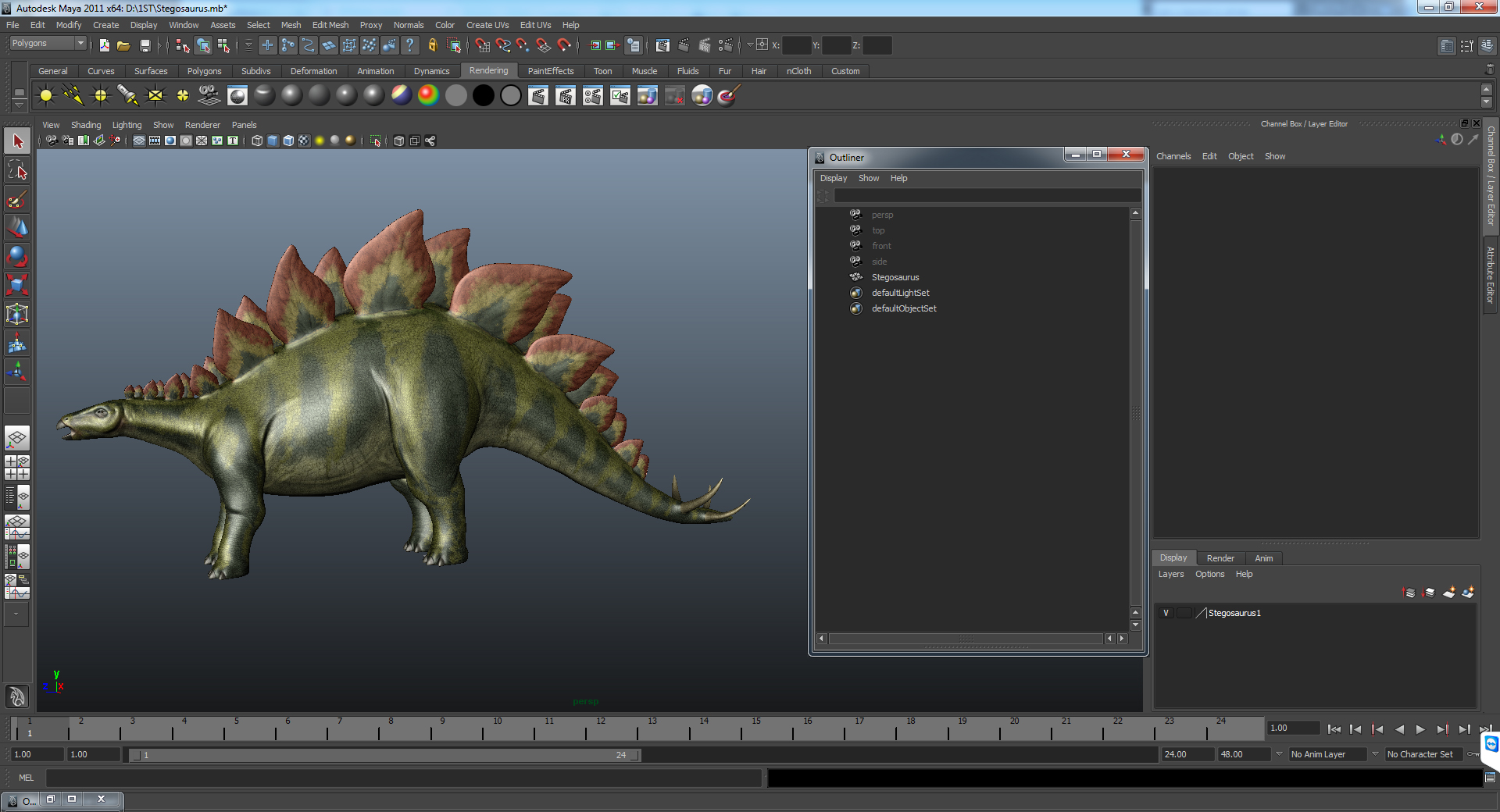Go to start of playback range

pyautogui.click(x=1334, y=729)
